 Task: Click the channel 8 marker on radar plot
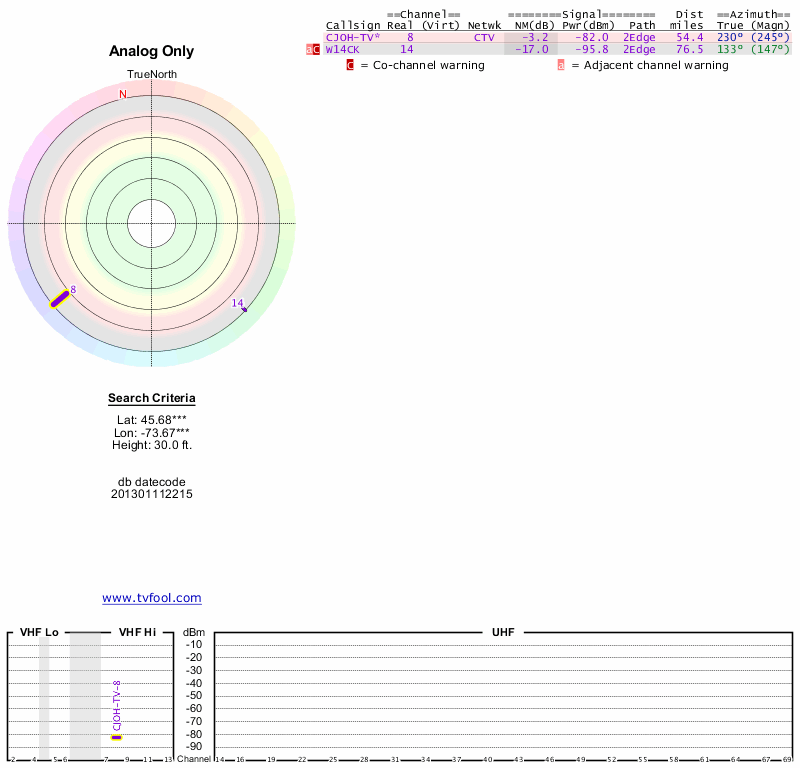click(60, 298)
